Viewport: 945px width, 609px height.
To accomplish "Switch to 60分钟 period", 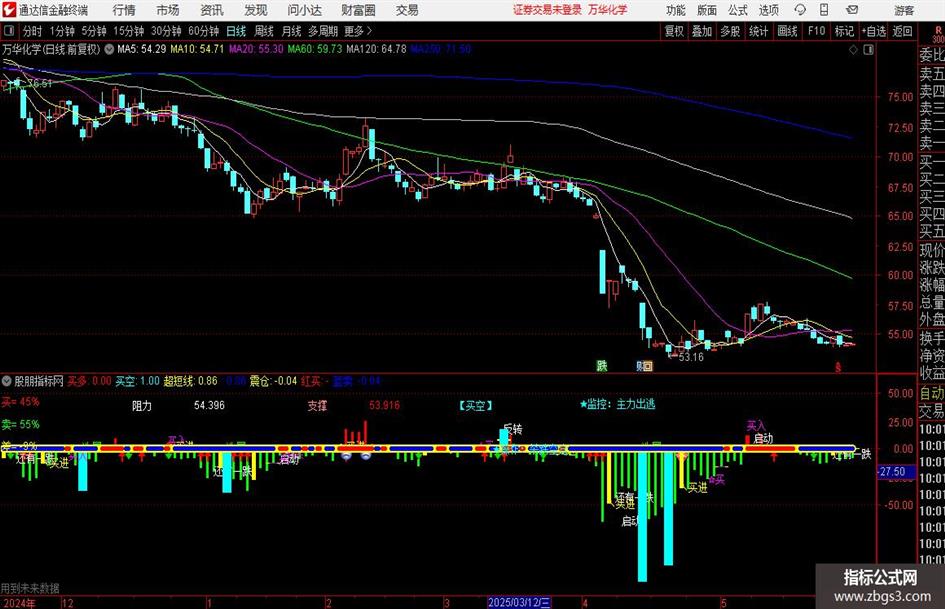I will 203,31.
